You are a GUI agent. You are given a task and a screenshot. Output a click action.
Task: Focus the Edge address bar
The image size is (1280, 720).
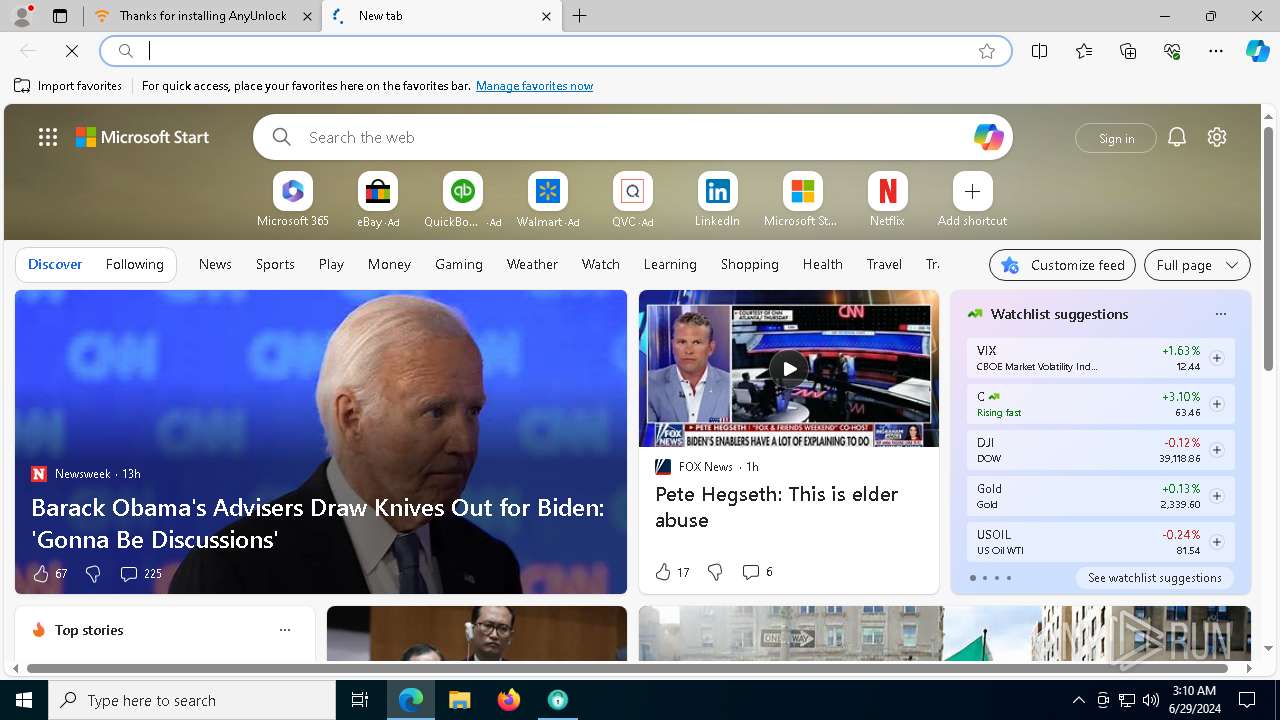(556, 51)
